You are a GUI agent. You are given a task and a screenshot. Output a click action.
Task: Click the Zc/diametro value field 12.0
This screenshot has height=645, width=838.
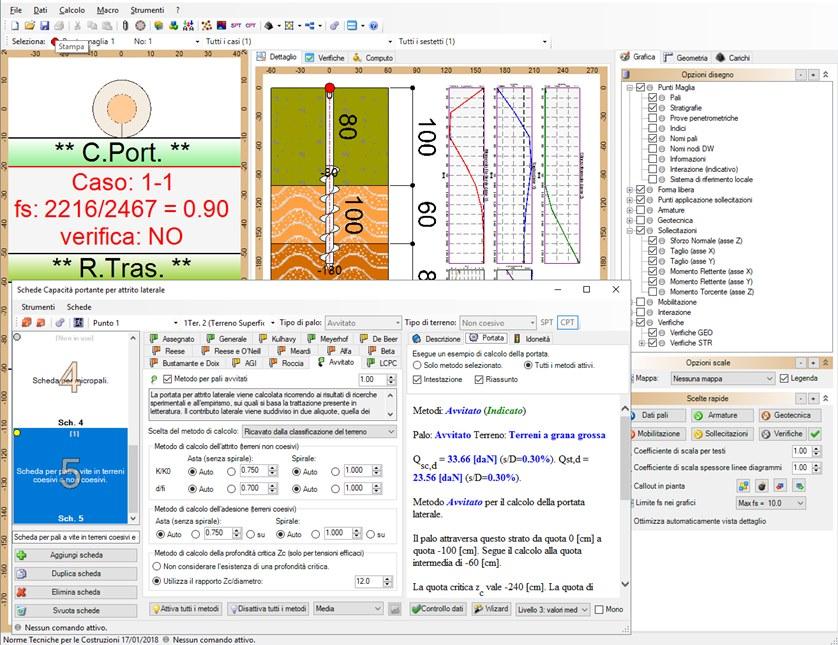[x=369, y=581]
